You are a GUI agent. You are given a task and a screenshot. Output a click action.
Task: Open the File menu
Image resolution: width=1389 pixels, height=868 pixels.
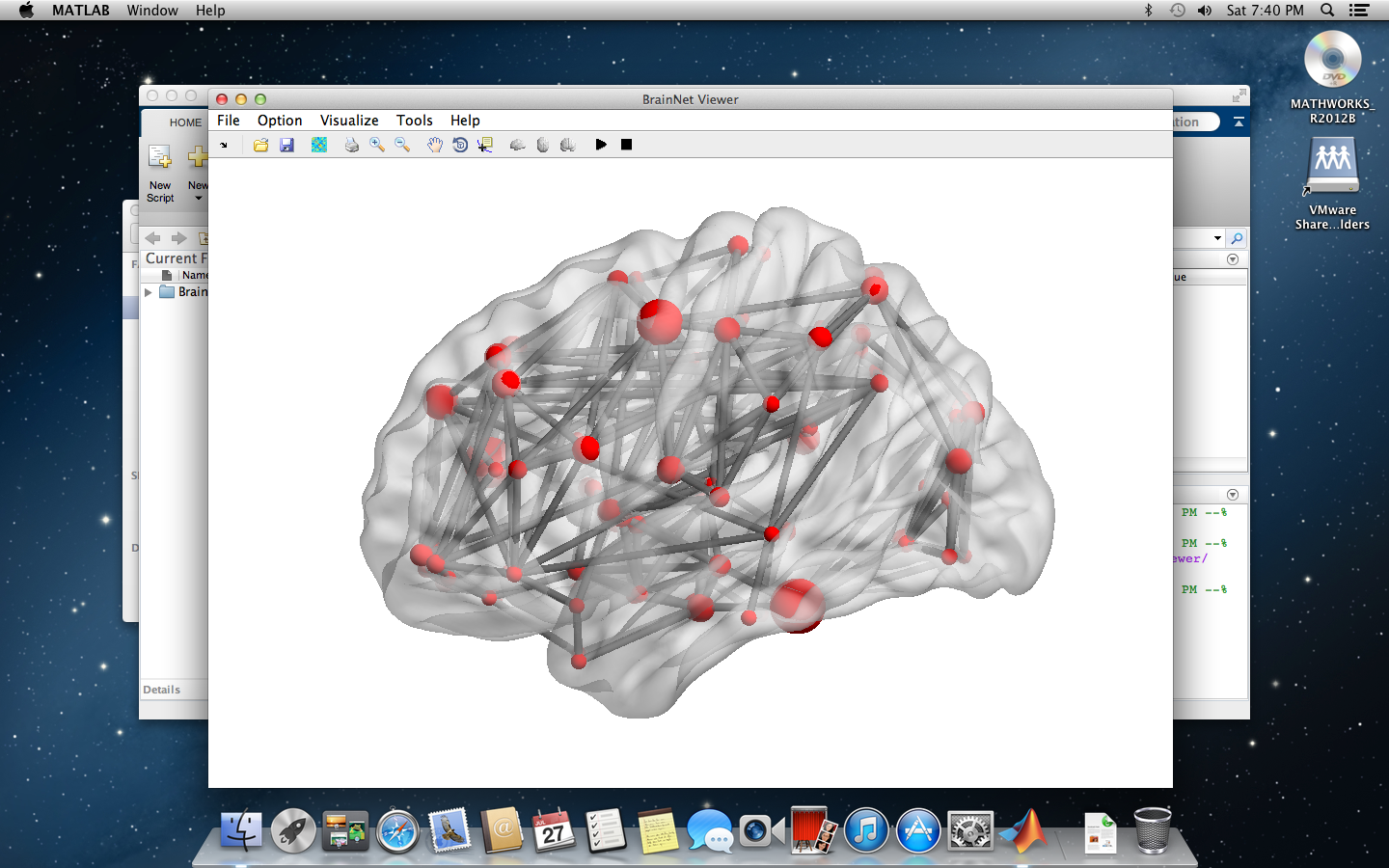(229, 121)
